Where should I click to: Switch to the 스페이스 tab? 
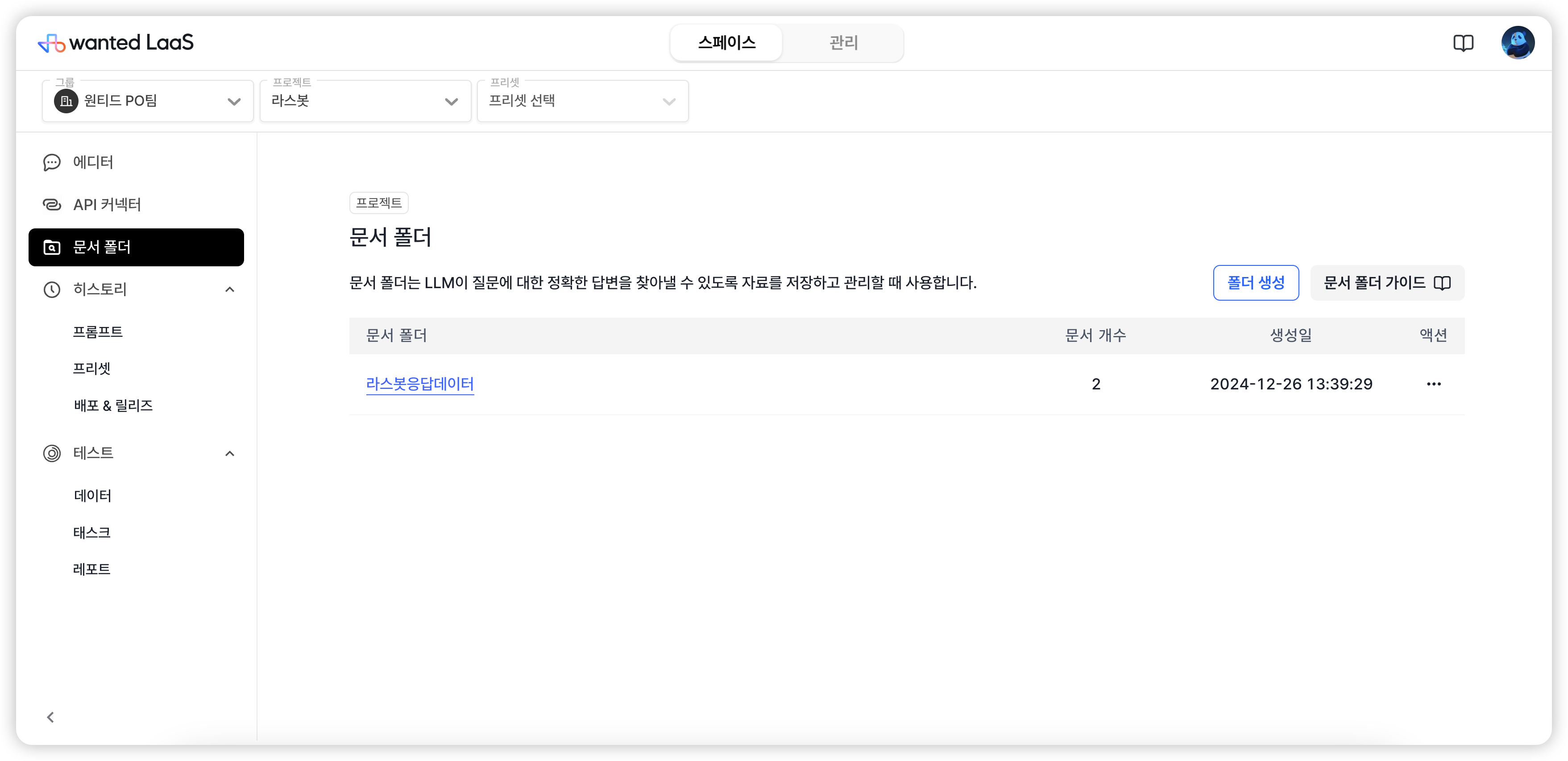[x=727, y=42]
